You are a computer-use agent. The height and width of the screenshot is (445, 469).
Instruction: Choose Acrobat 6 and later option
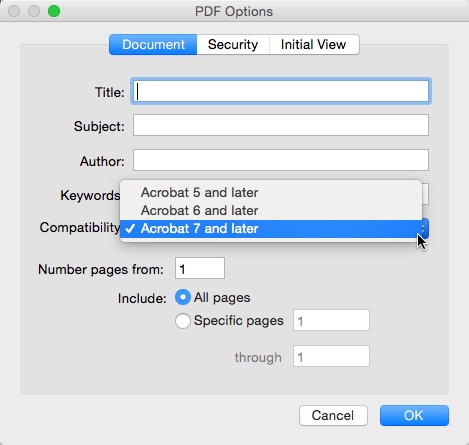coord(271,210)
